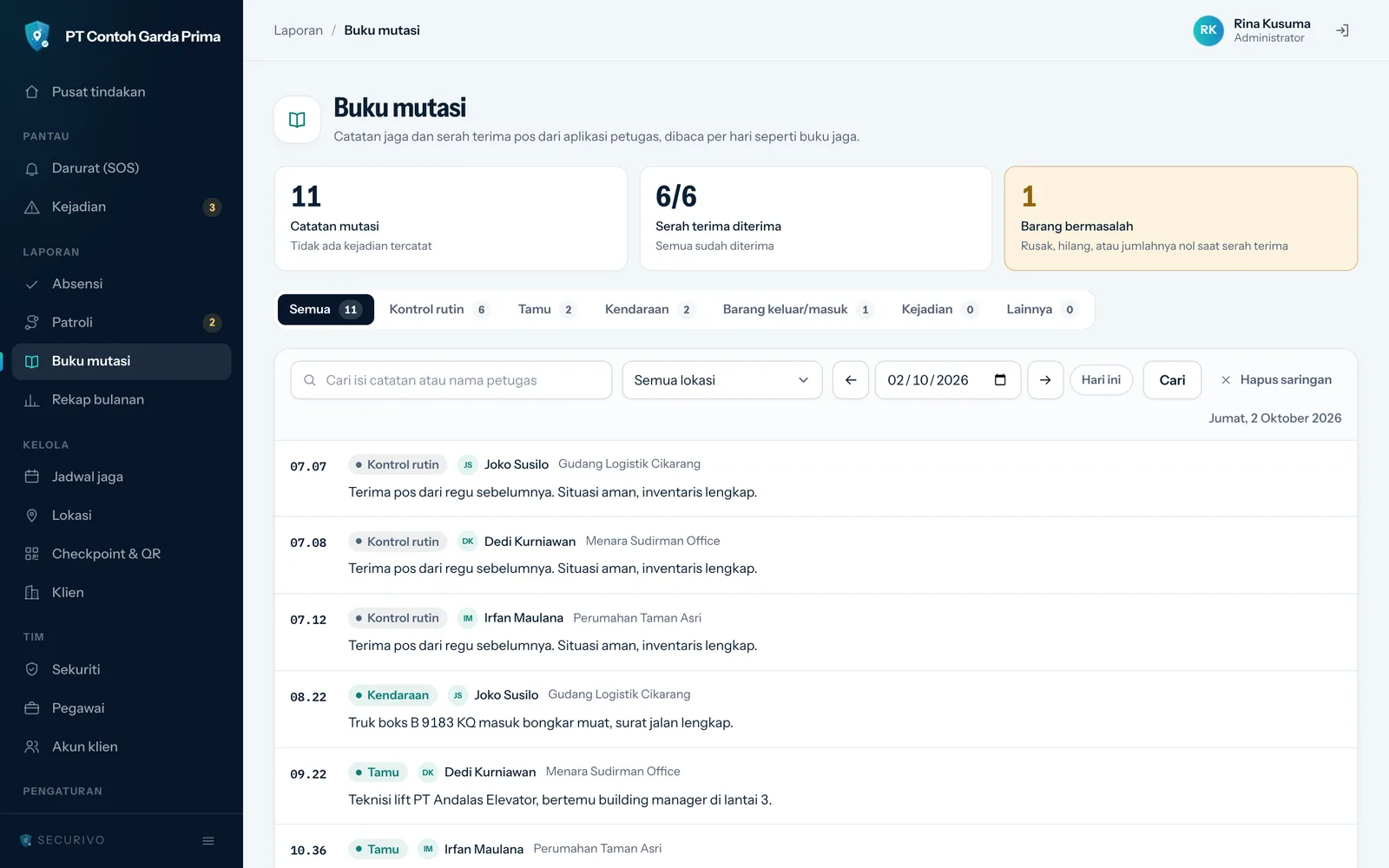Go to next day with right arrow
1389x868 pixels.
click(1045, 380)
